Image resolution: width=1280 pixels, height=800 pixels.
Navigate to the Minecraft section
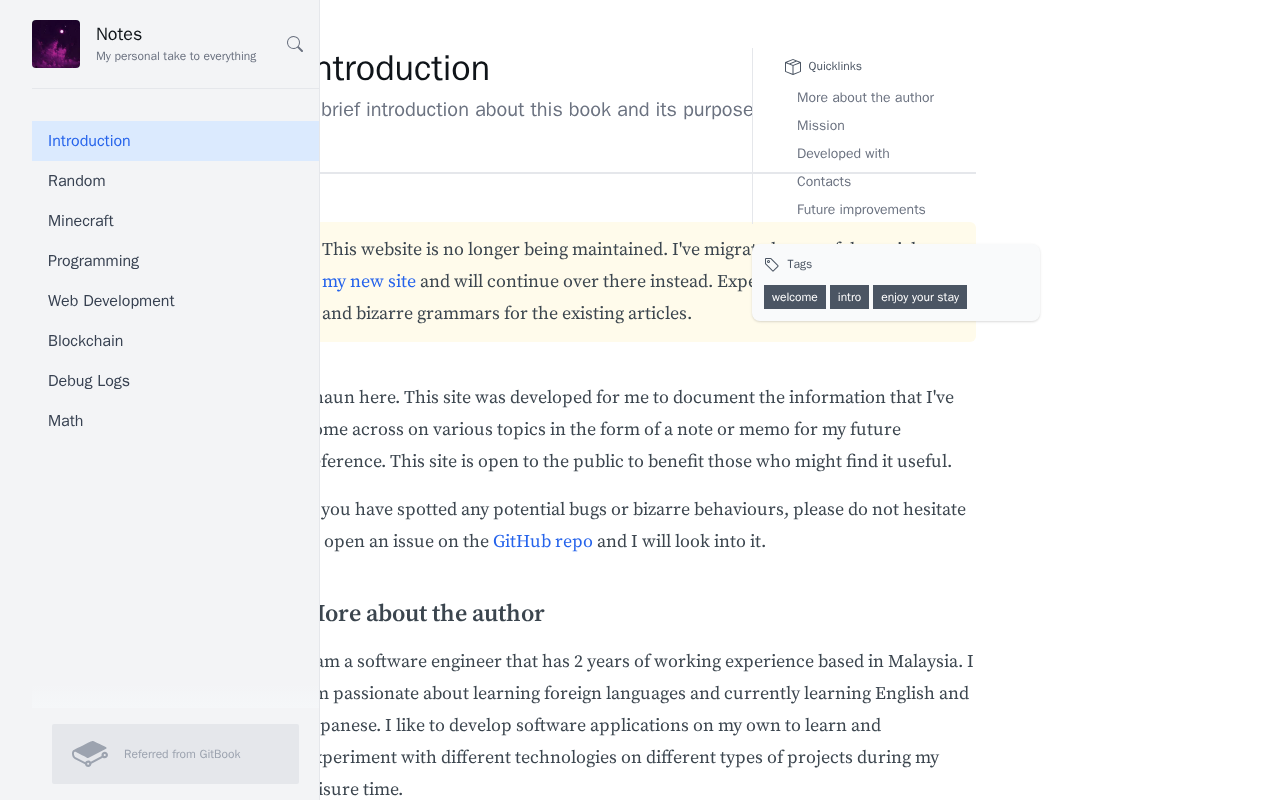click(81, 221)
